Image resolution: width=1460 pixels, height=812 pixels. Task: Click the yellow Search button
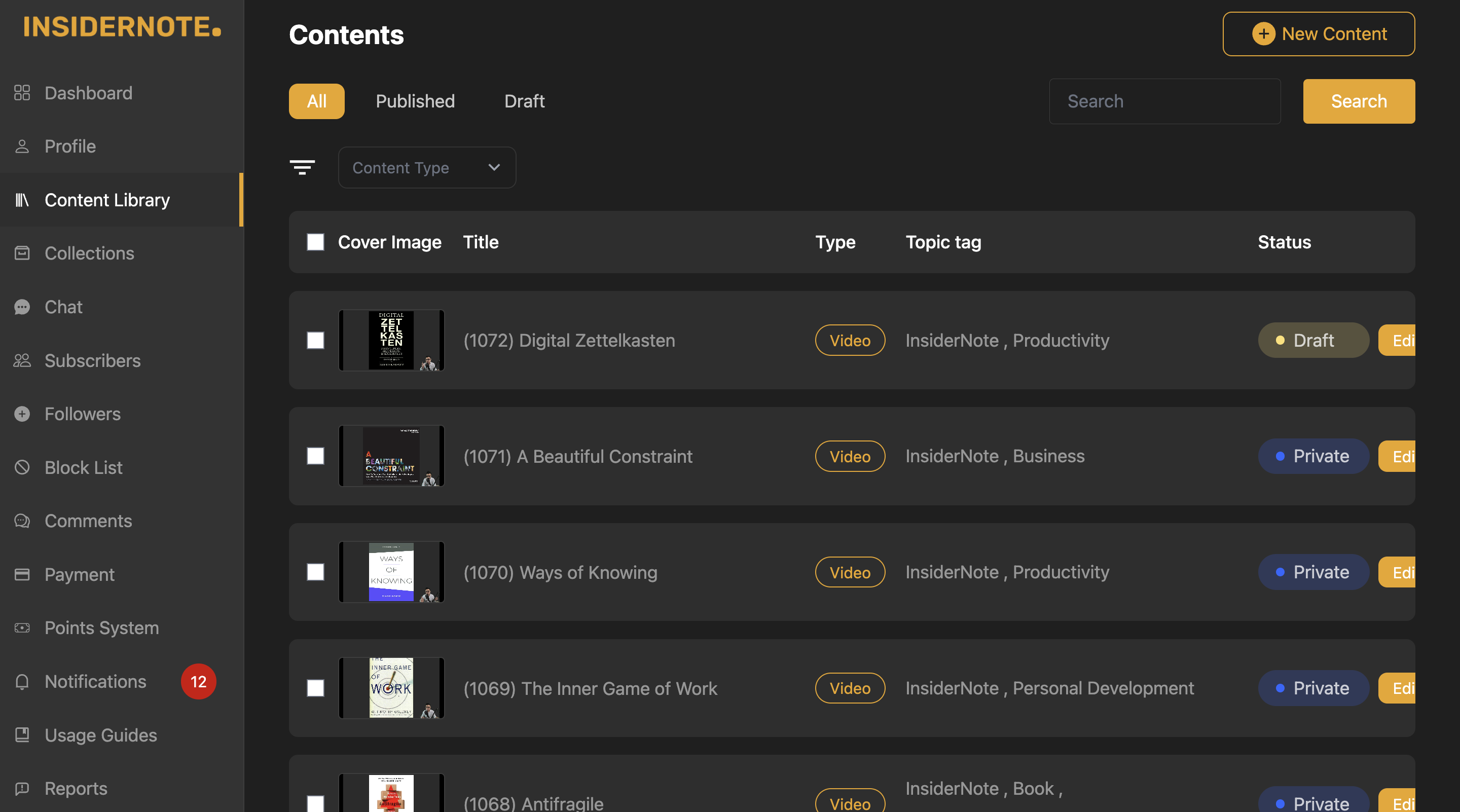tap(1359, 101)
